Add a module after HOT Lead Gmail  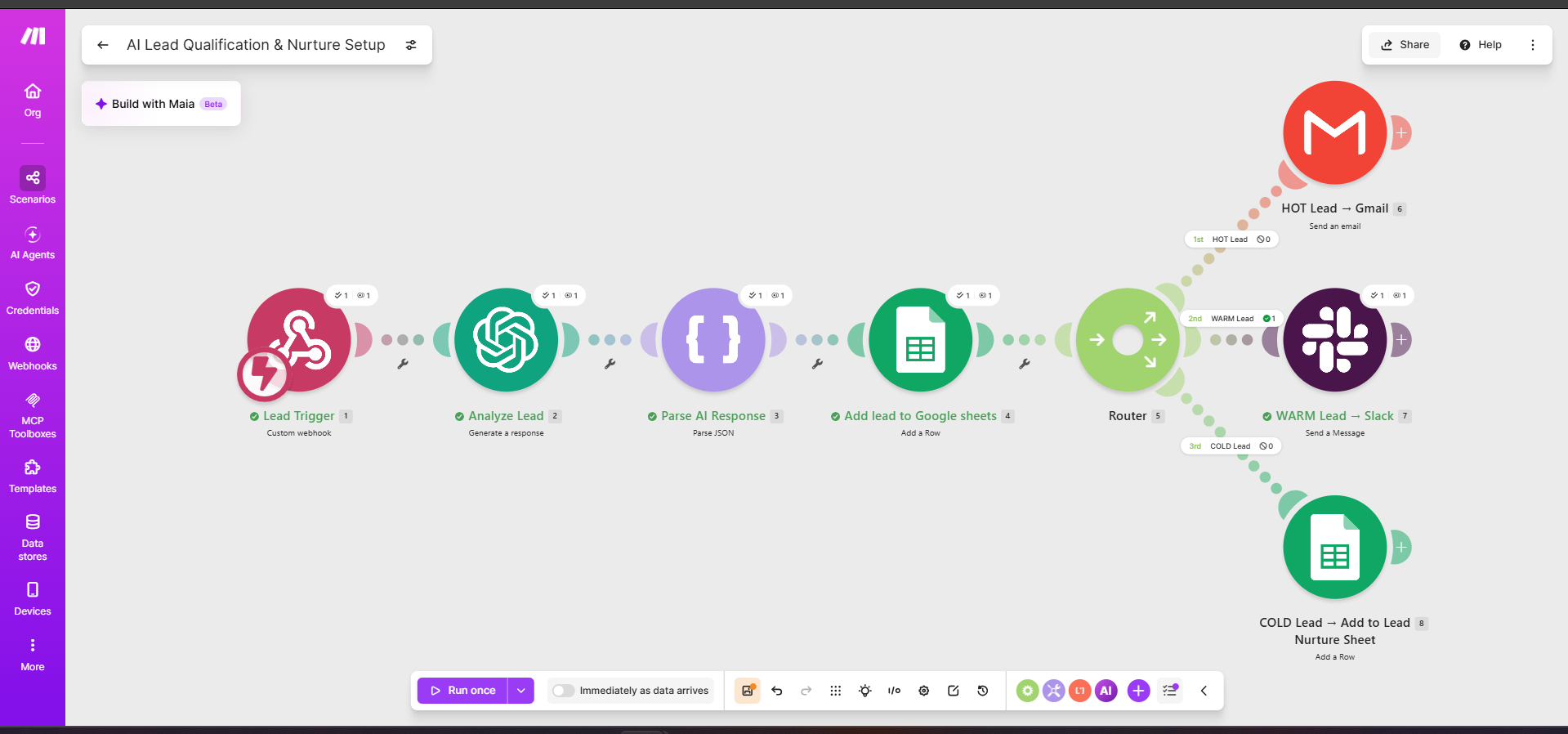click(1400, 132)
